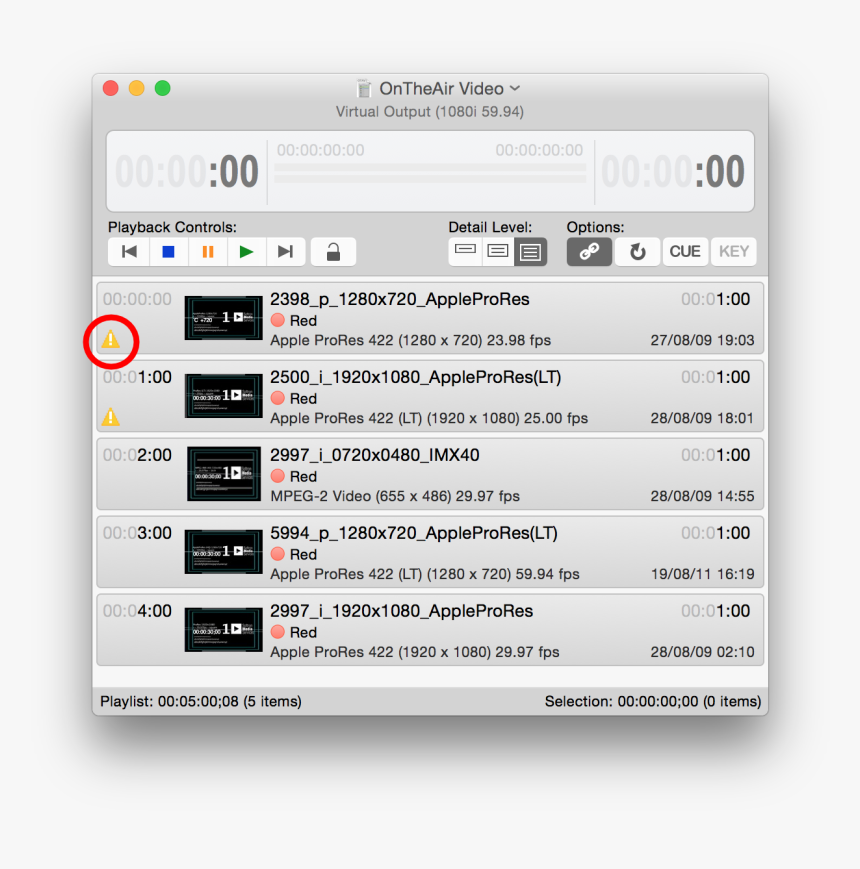
Task: Click start time 00:01:00 of second clip
Action: coord(137,377)
